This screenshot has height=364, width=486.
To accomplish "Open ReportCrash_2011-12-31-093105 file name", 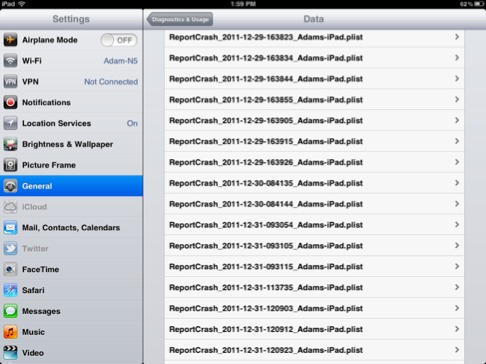I will pos(266,246).
